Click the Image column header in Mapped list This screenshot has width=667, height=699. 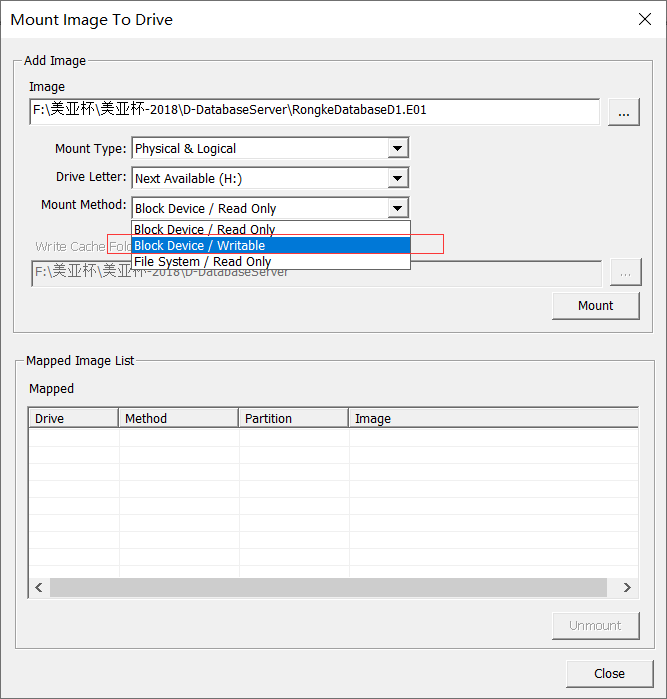point(492,418)
